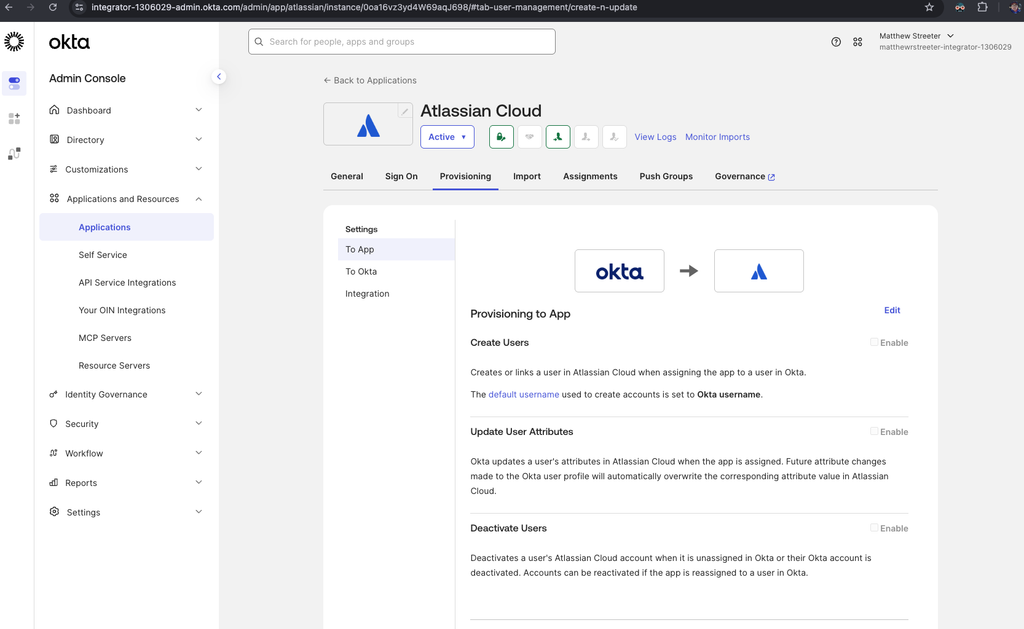Expand the Identity Governance chevron

199,394
